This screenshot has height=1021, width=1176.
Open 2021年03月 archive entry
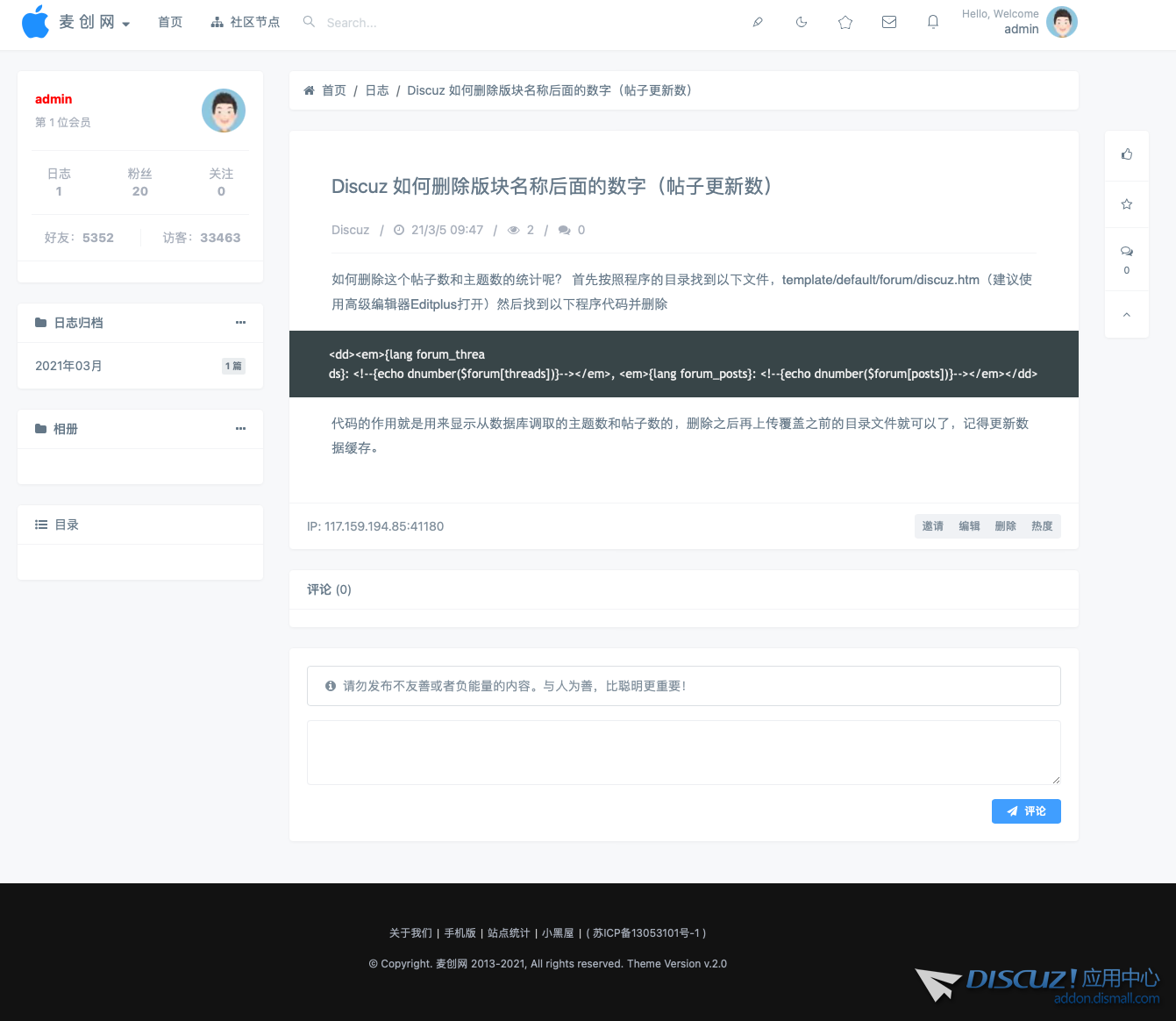tap(68, 366)
